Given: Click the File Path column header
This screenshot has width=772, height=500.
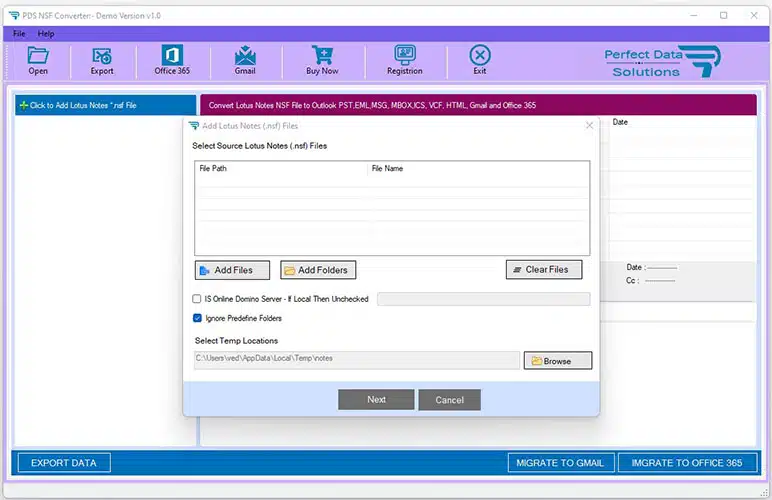Looking at the screenshot, I should (213, 168).
